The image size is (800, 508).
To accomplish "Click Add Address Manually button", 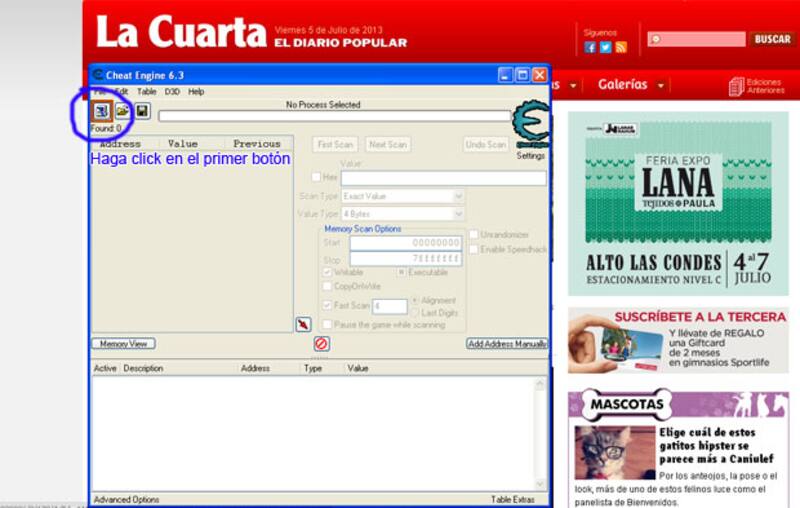I will point(507,344).
